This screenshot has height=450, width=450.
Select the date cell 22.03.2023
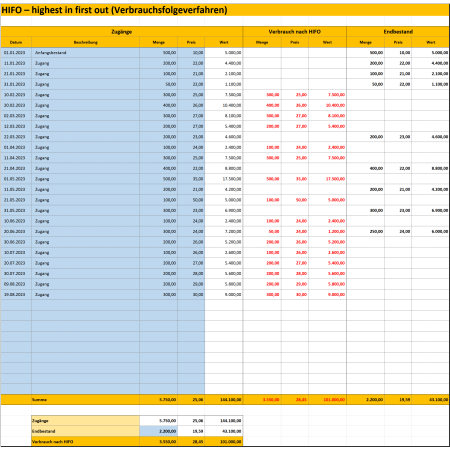click(16, 137)
